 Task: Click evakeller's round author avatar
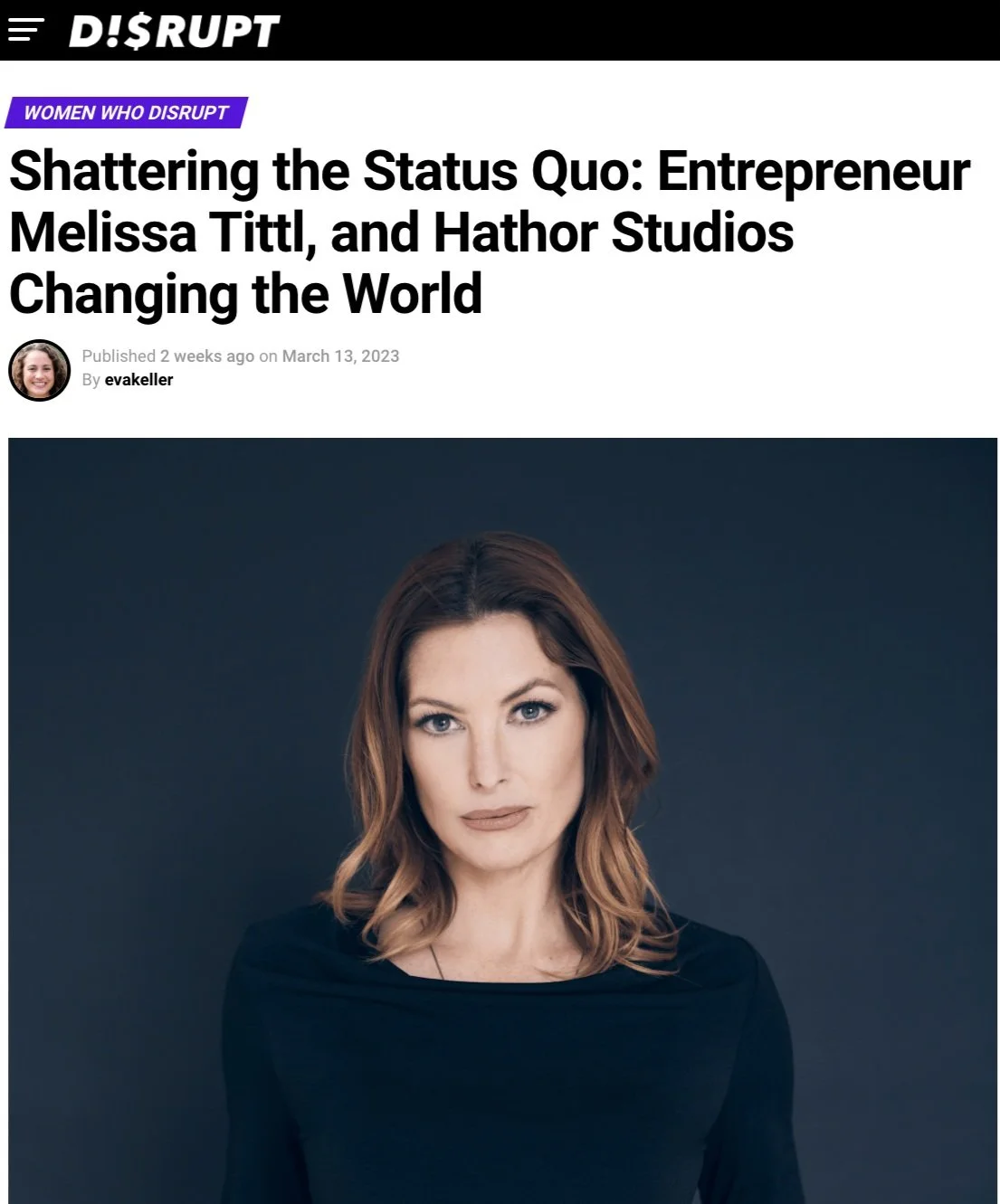39,369
